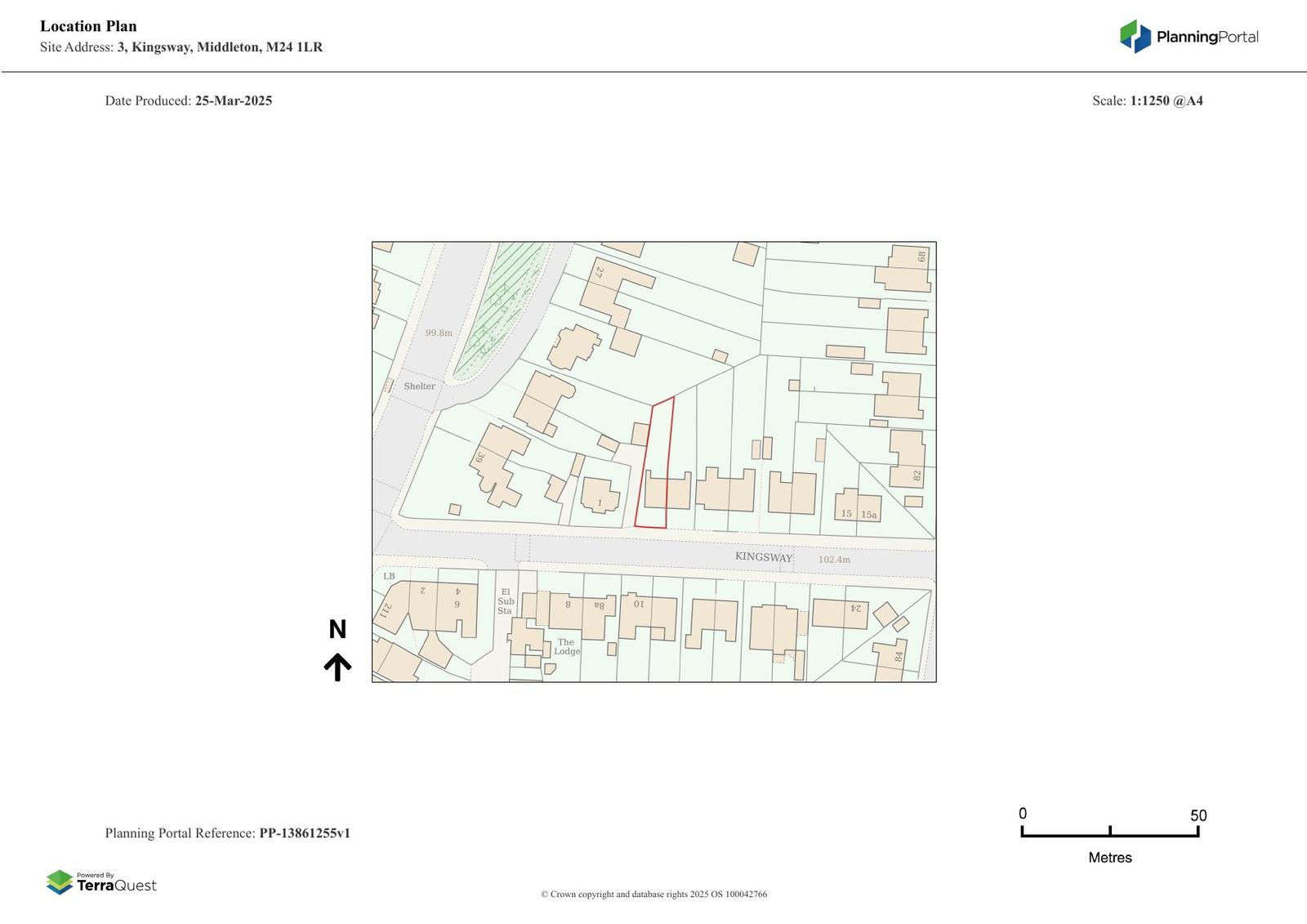
Task: Click the north arrow symbol
Action: coord(337,667)
